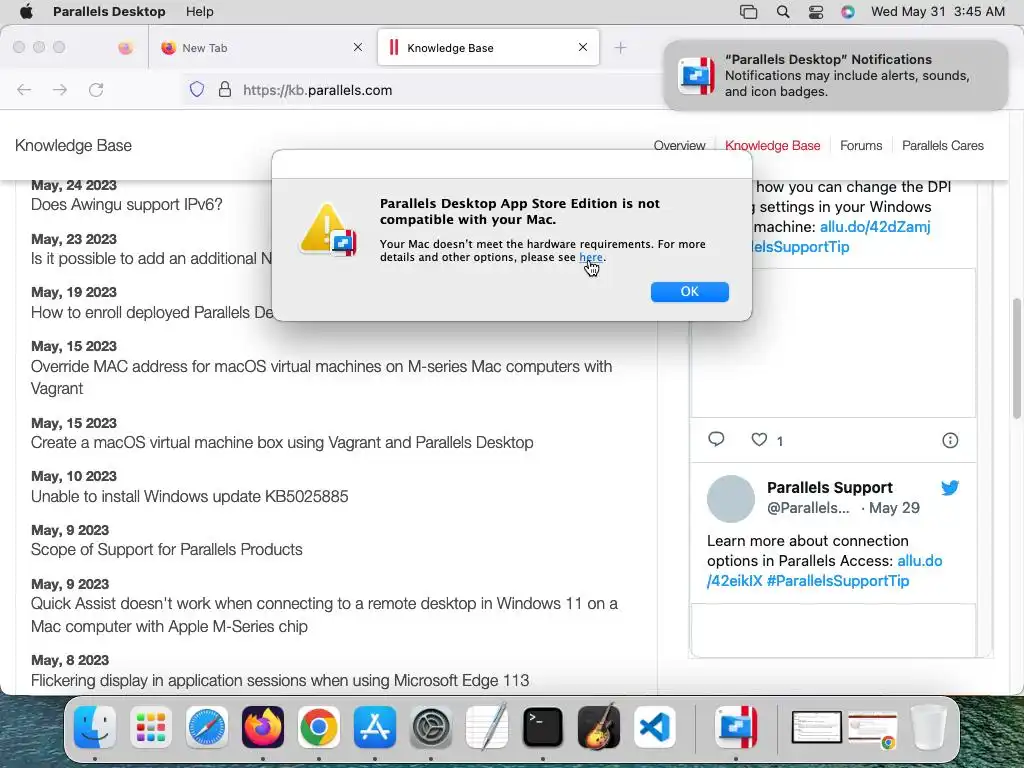The image size is (1024, 768).
Task: Open 'Create a macOS virtual machine box' article
Action: 282,442
